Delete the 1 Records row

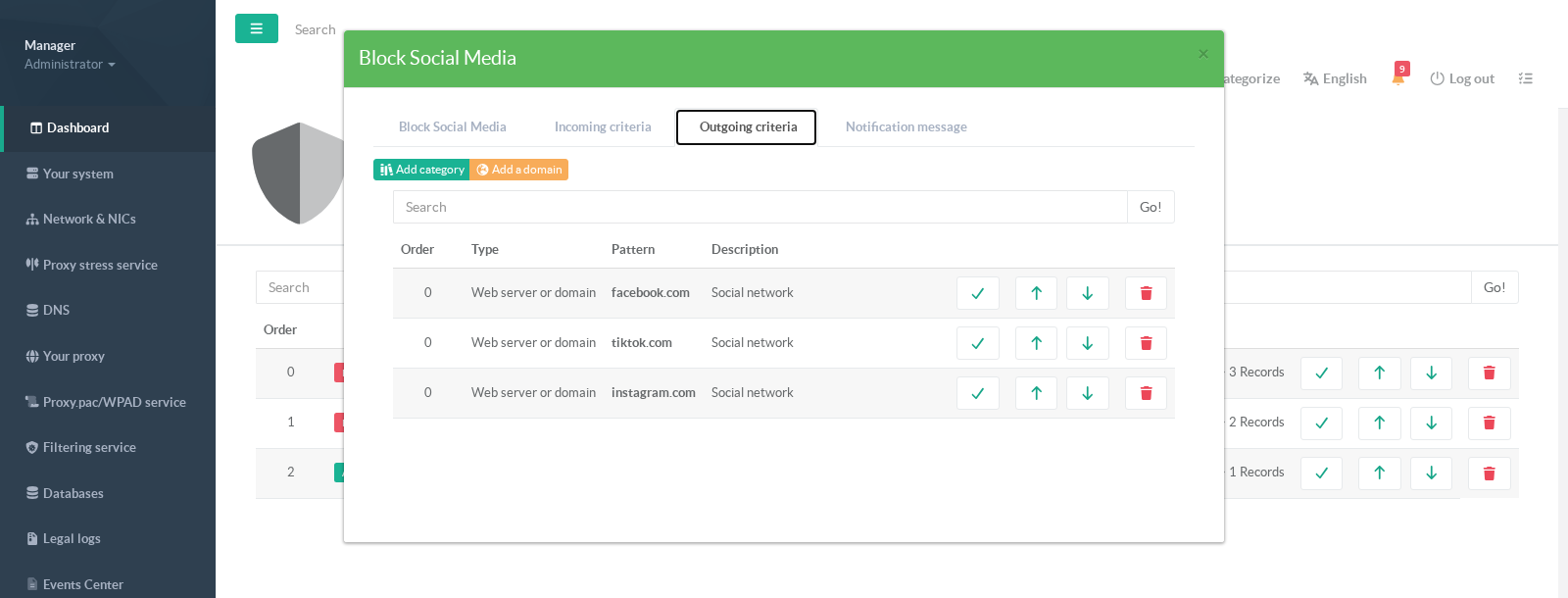(x=1490, y=473)
